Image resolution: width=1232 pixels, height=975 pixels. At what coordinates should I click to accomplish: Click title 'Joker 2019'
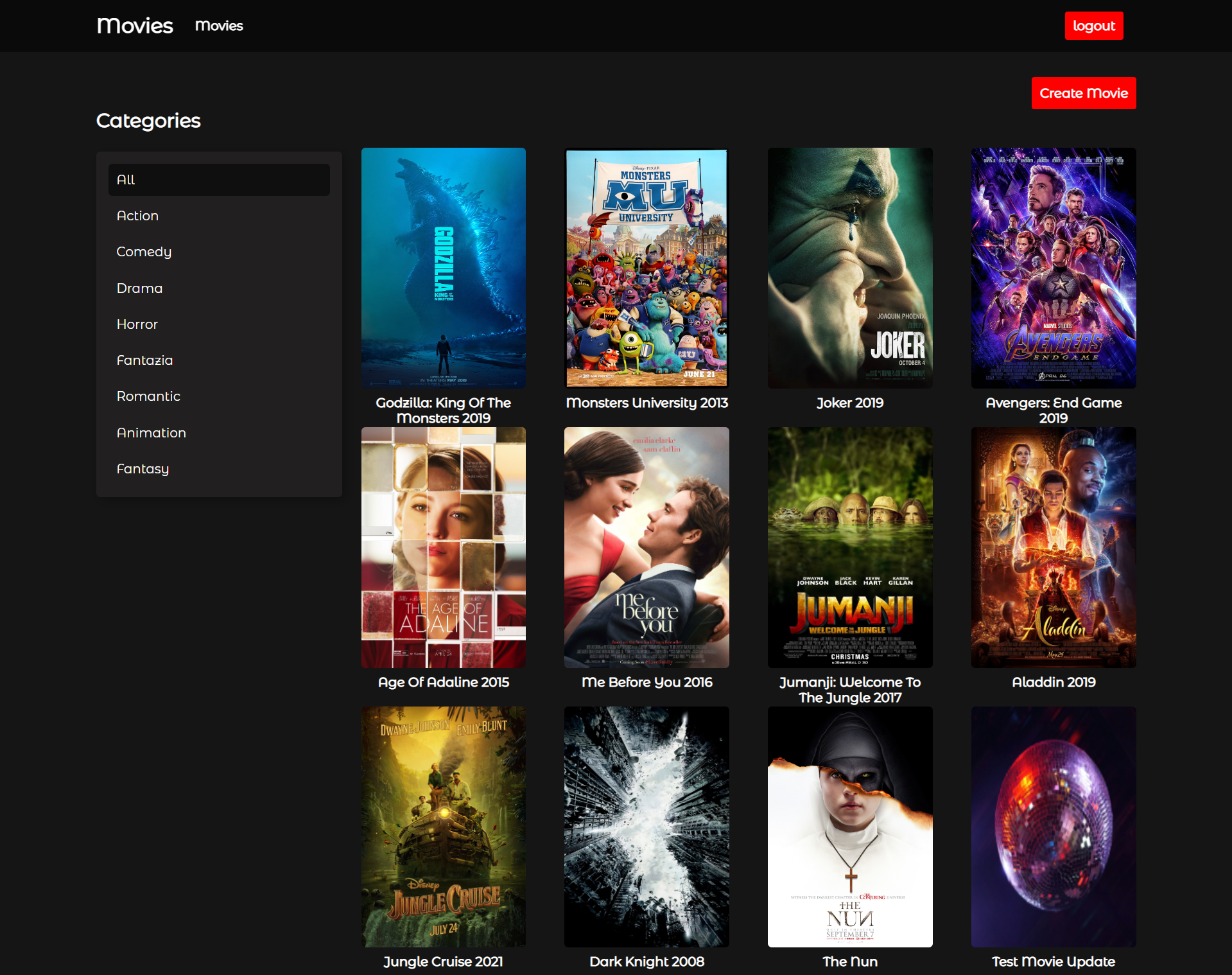[x=850, y=403]
